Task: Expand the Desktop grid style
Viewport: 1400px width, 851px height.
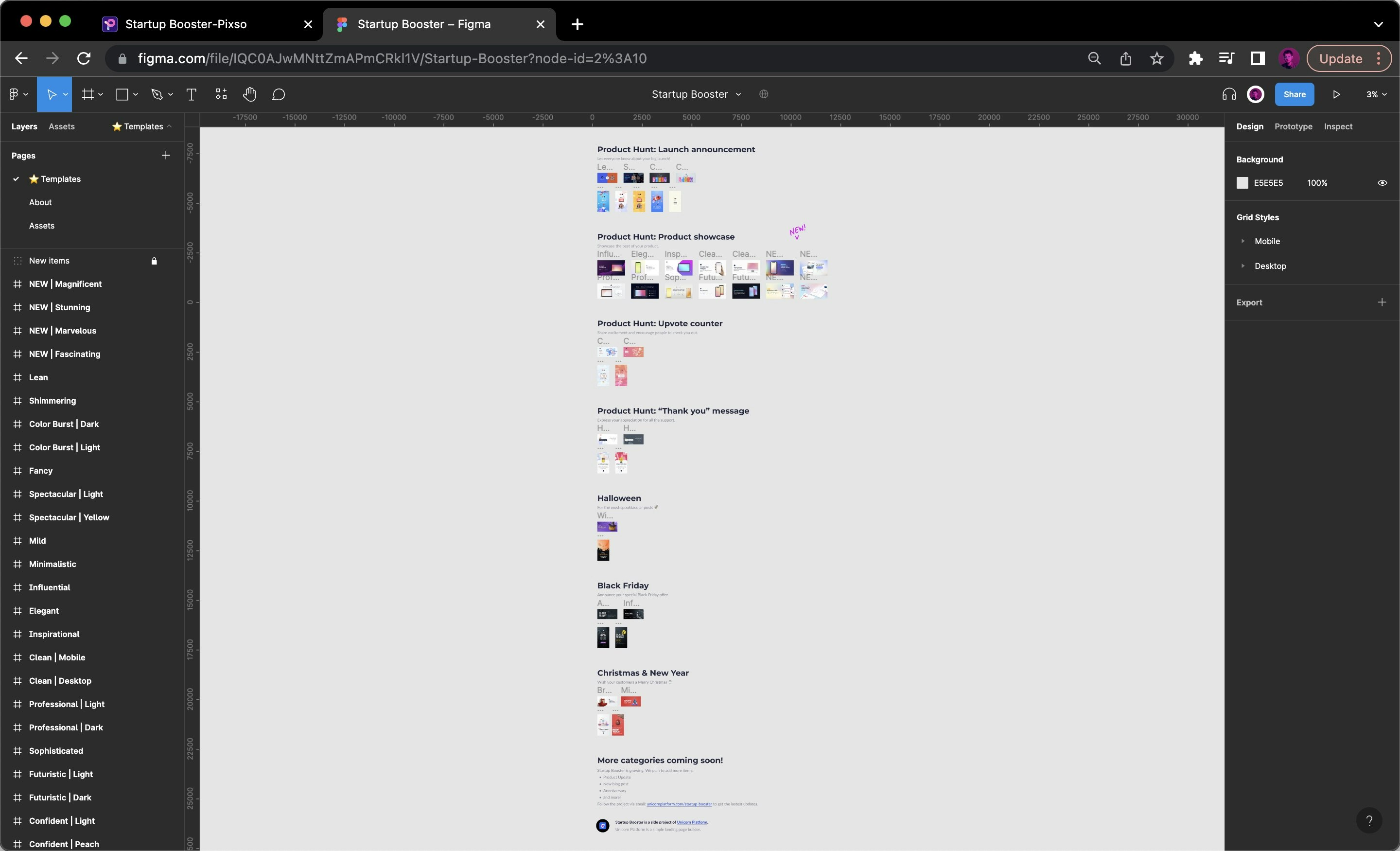Action: pyautogui.click(x=1242, y=266)
